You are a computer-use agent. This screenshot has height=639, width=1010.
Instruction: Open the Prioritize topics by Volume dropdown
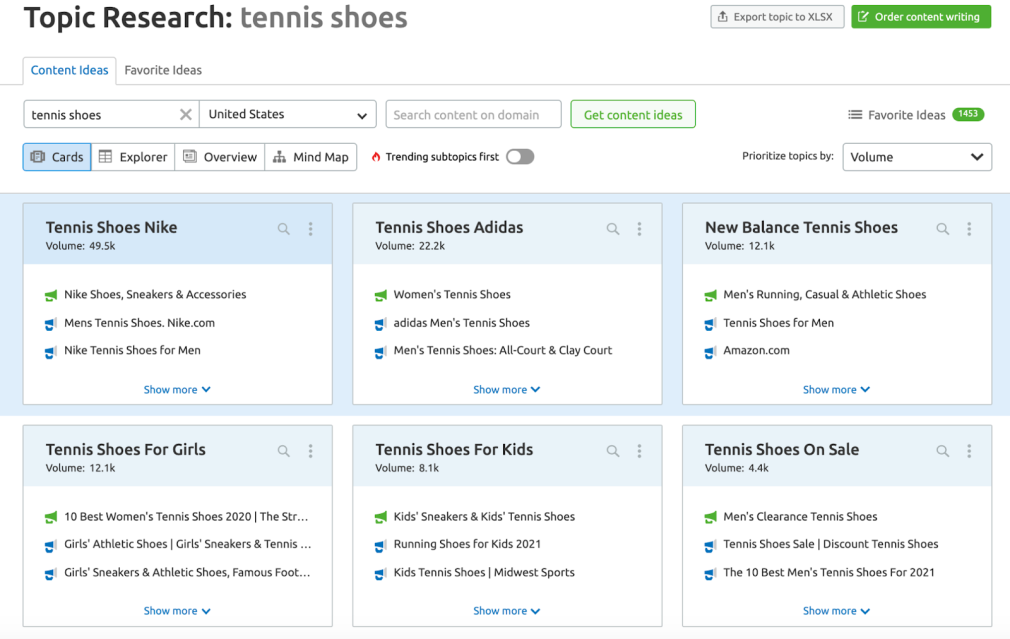pos(917,157)
